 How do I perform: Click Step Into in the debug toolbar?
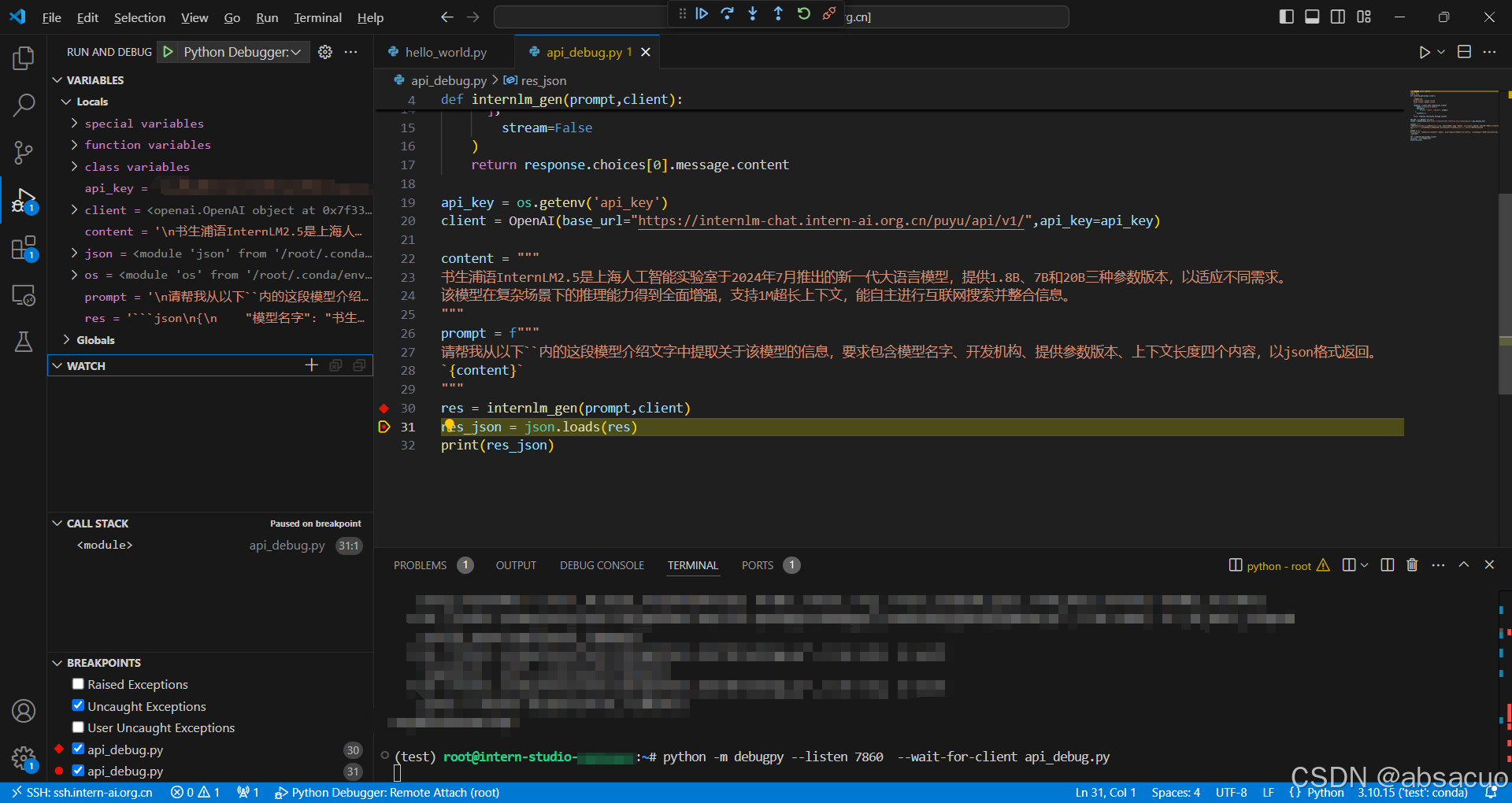(x=753, y=14)
